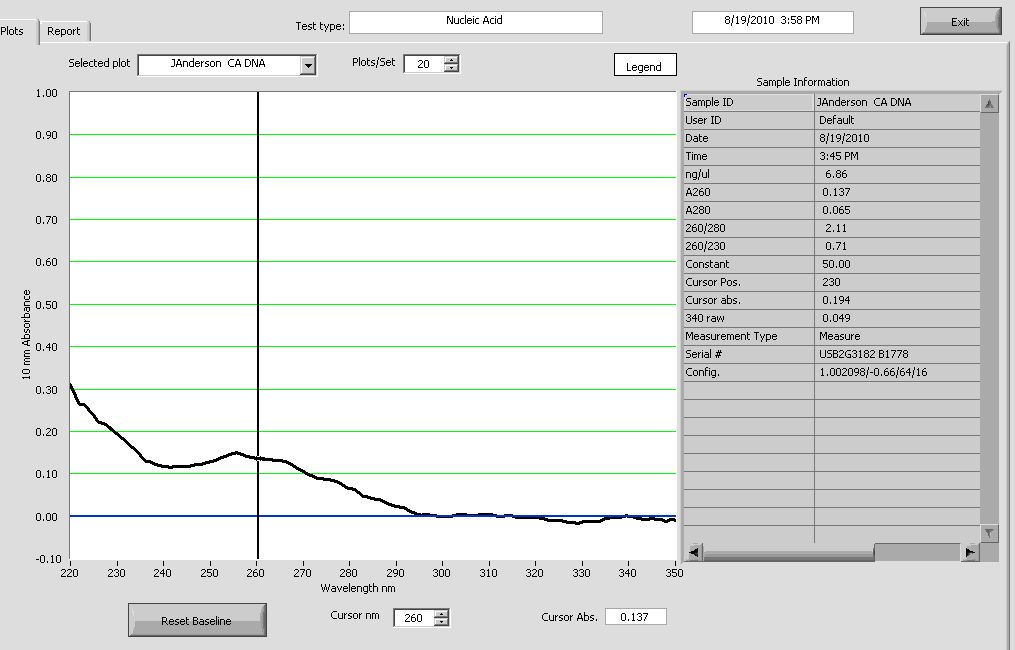Image resolution: width=1015 pixels, height=650 pixels.
Task: Click the horizontal scrollbar thumb in table
Action: 916,552
